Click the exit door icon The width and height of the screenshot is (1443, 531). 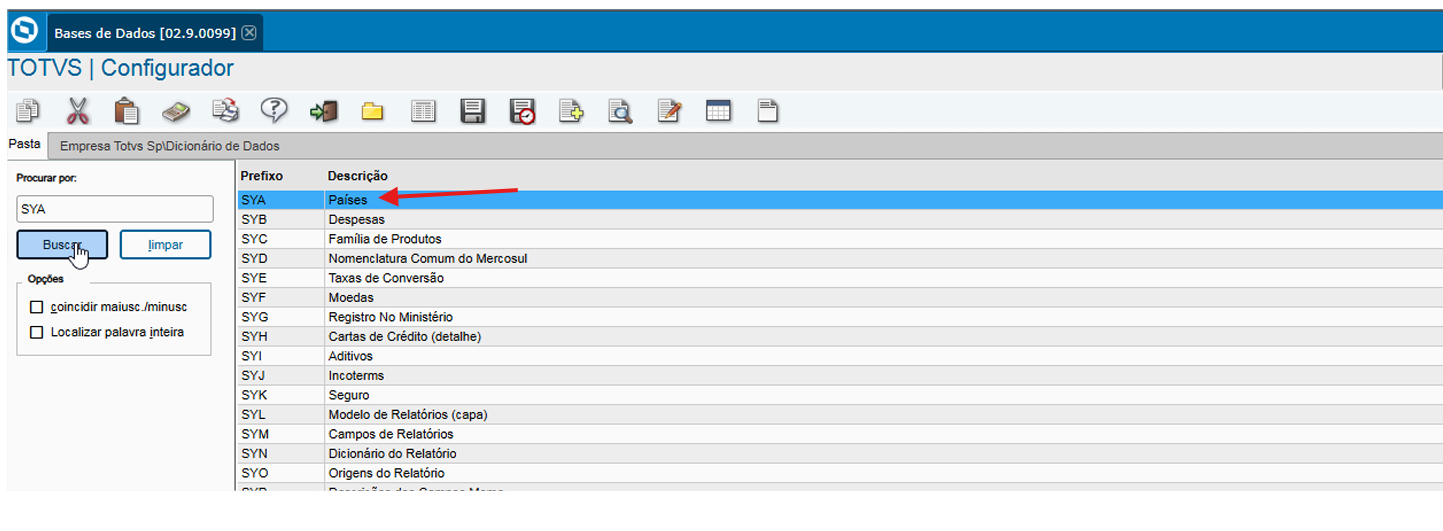[324, 111]
